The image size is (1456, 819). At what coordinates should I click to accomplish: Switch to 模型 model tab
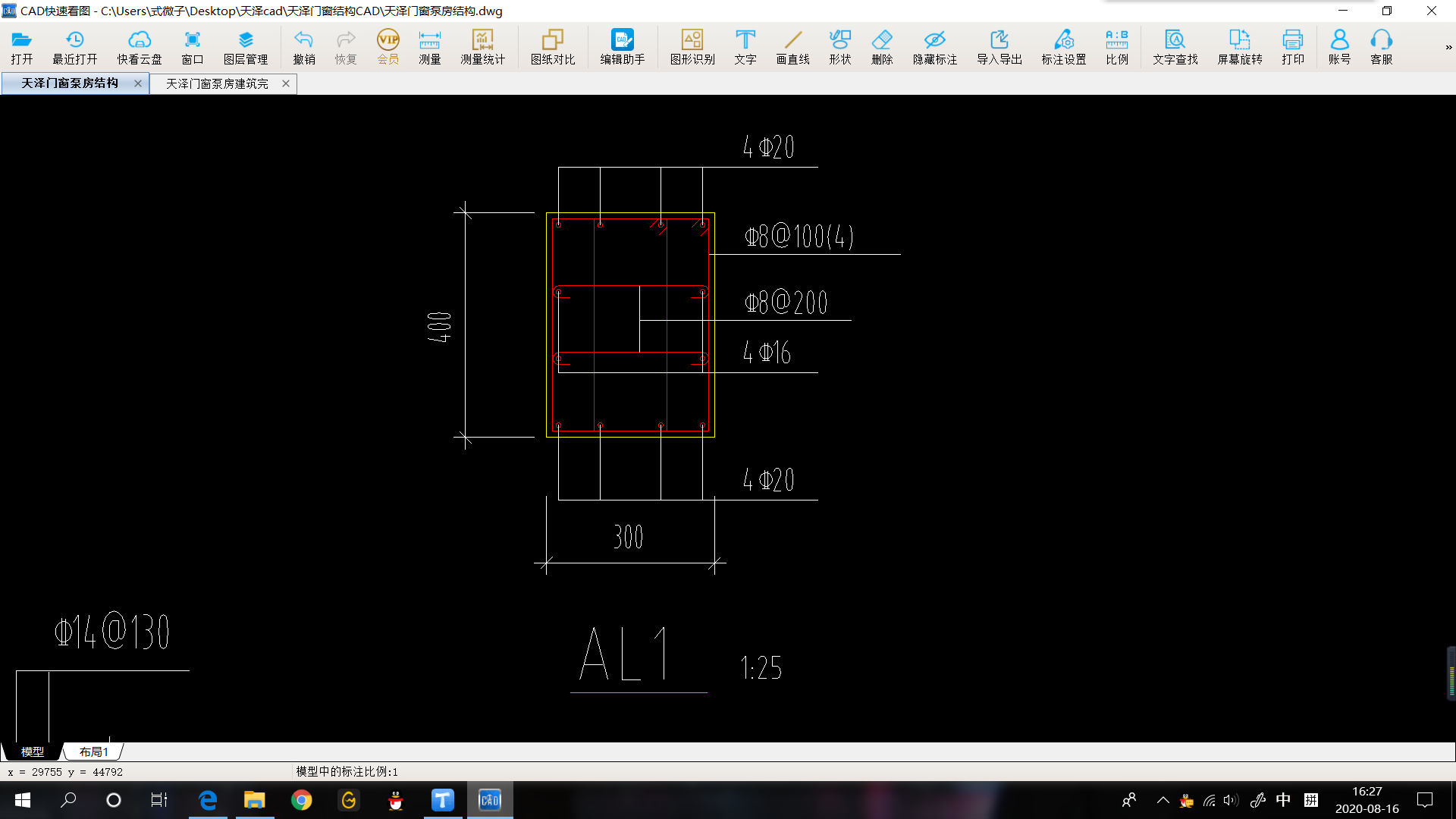click(32, 752)
